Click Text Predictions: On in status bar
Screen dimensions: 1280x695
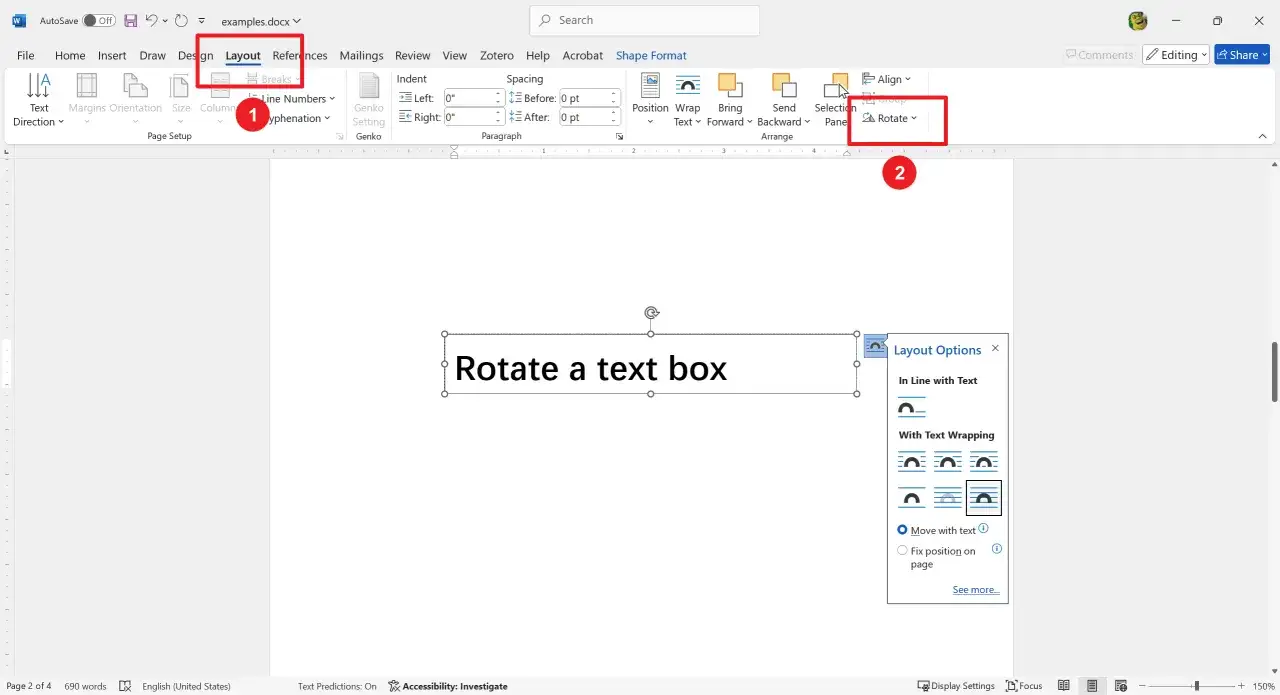(x=337, y=686)
